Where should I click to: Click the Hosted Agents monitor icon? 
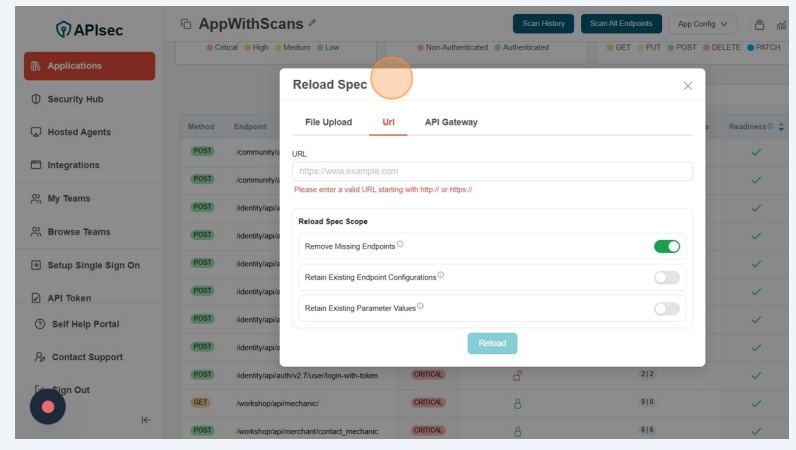click(x=36, y=132)
